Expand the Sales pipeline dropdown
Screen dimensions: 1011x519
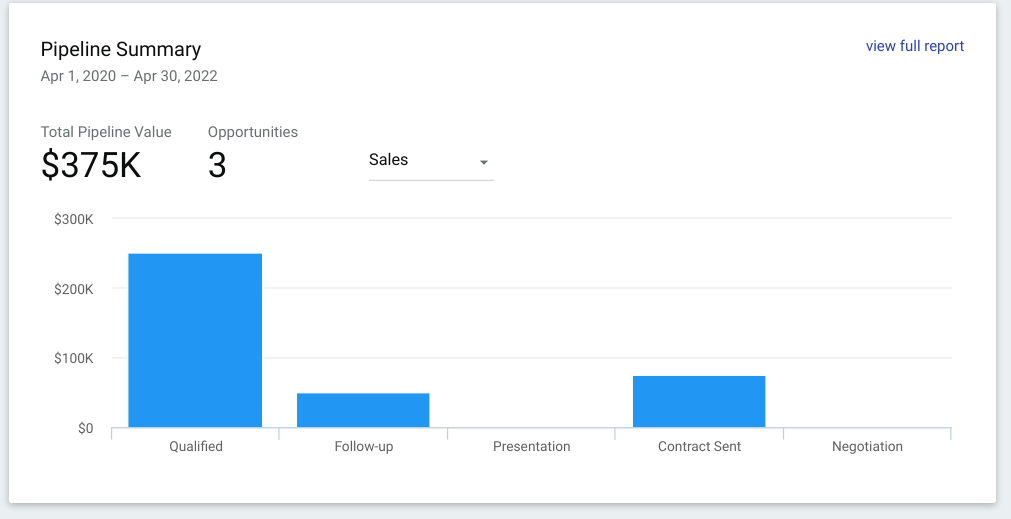(430, 161)
